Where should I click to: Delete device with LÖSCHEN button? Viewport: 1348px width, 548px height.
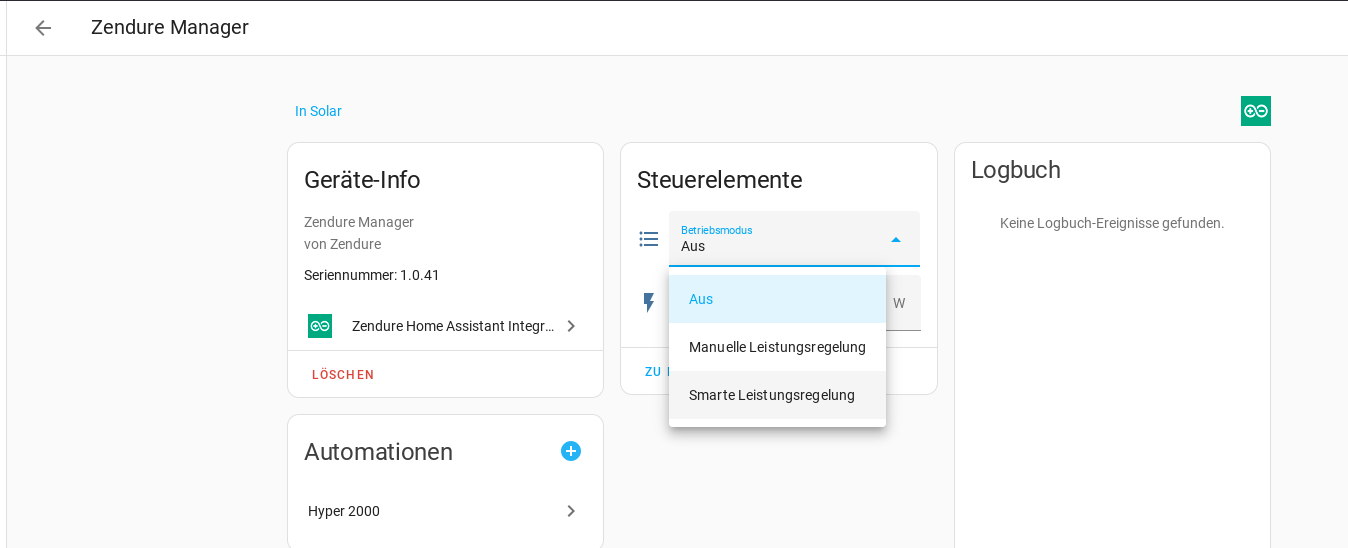[x=343, y=375]
